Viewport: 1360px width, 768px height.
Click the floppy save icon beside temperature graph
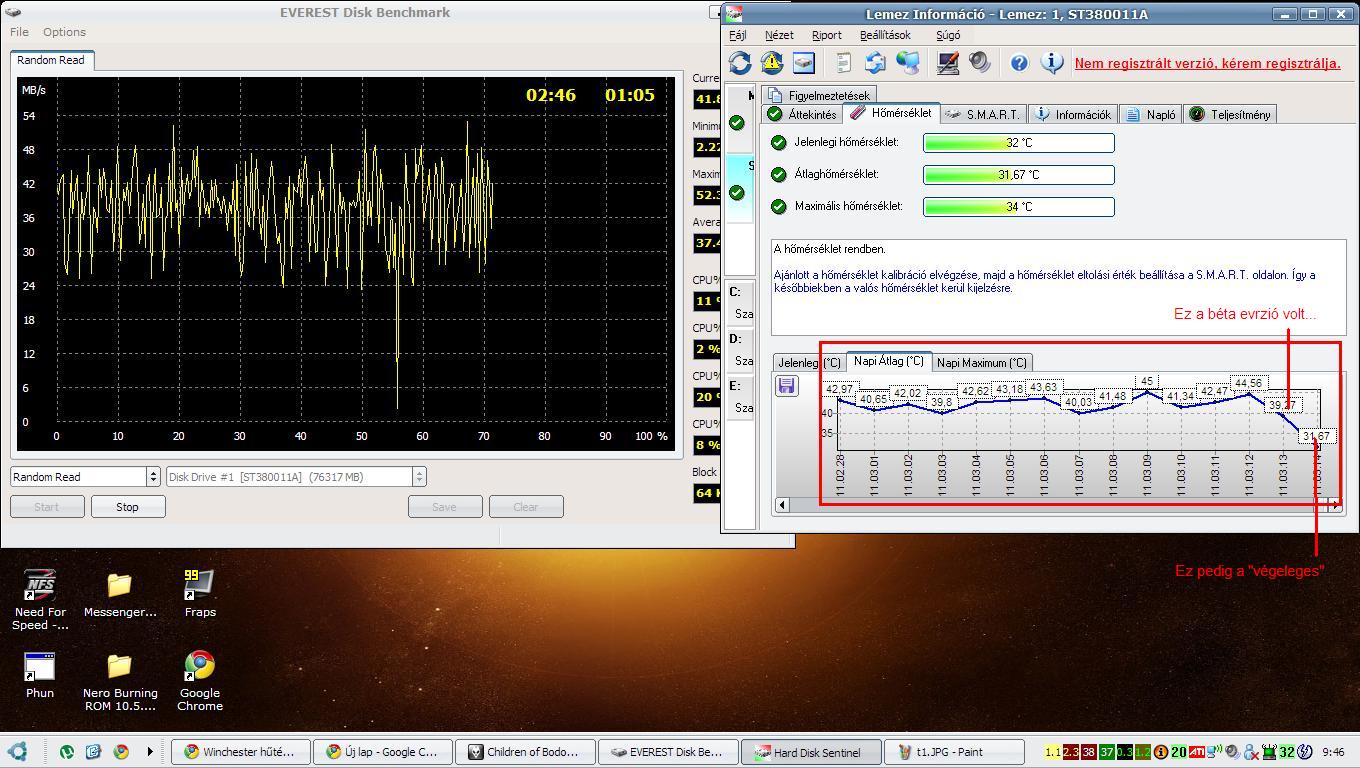(787, 385)
